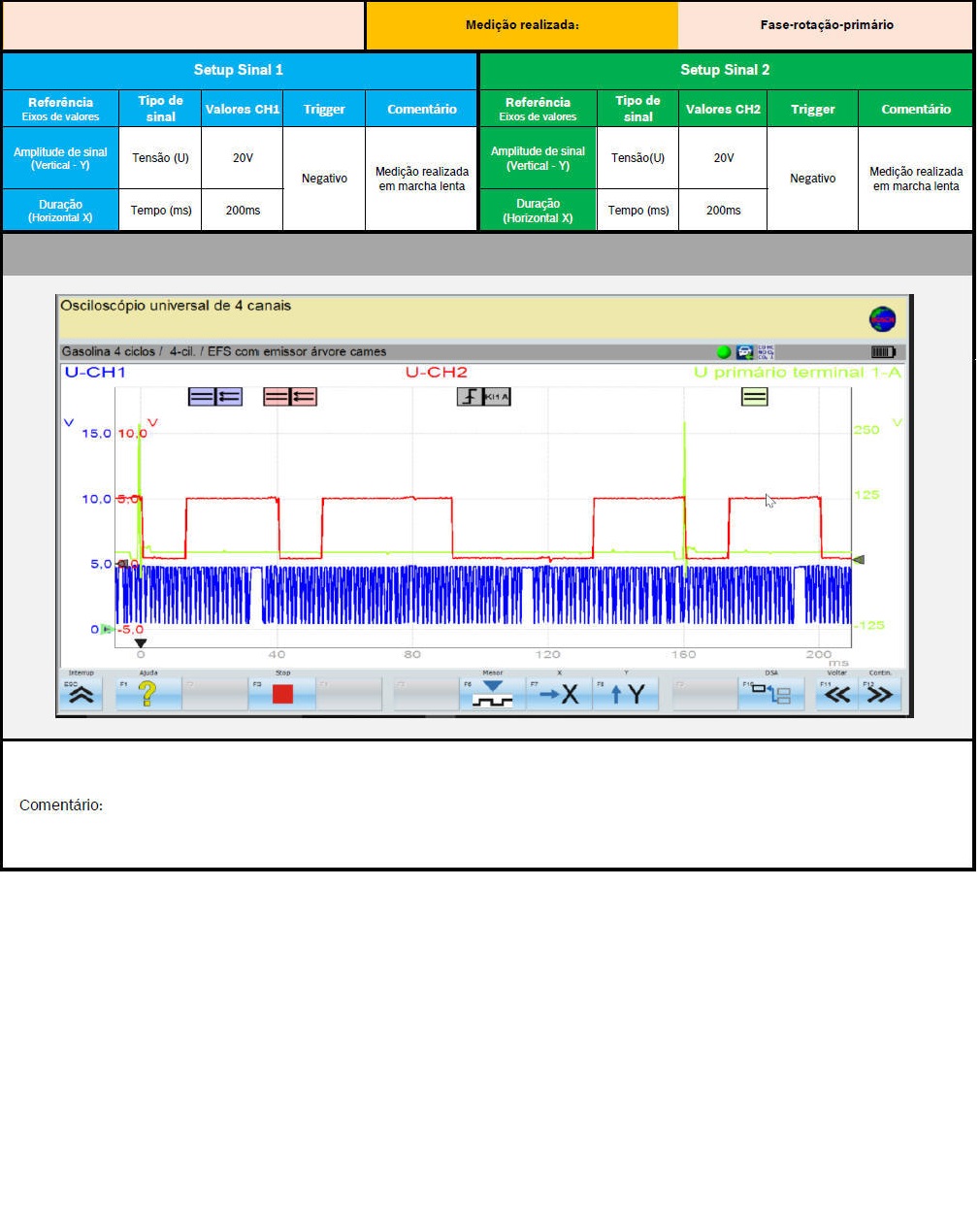Click the Comentário text area at bottom
Screen dimensions: 980x1215
point(487,805)
